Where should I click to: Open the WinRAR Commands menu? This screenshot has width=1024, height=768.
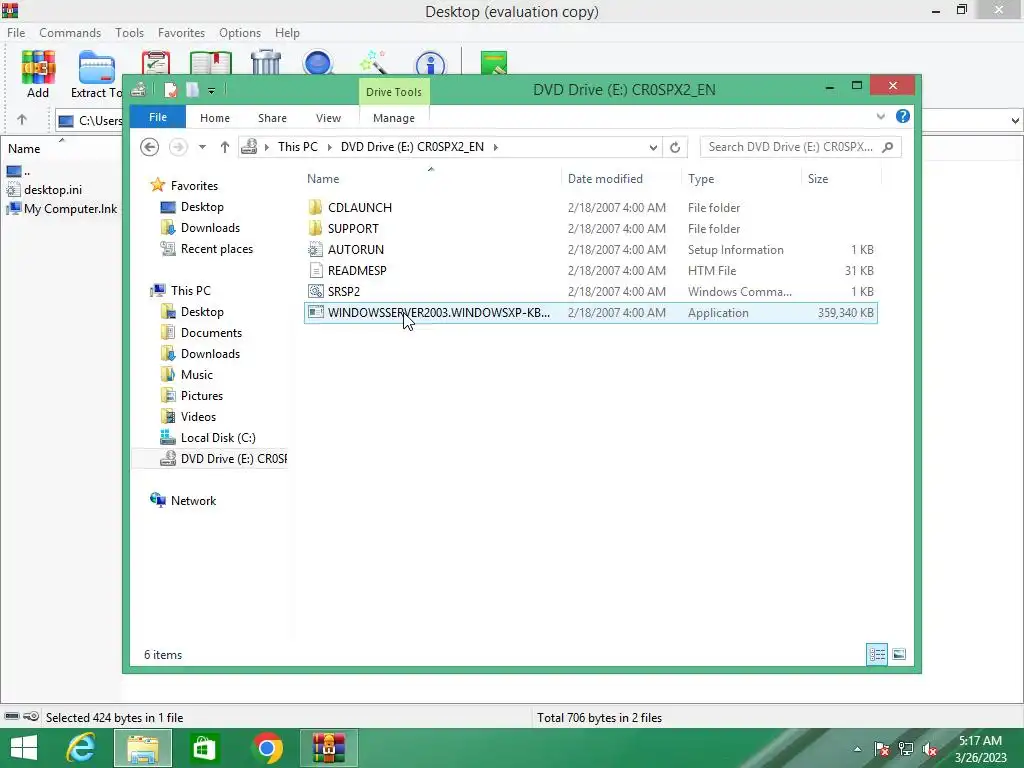pyautogui.click(x=70, y=33)
